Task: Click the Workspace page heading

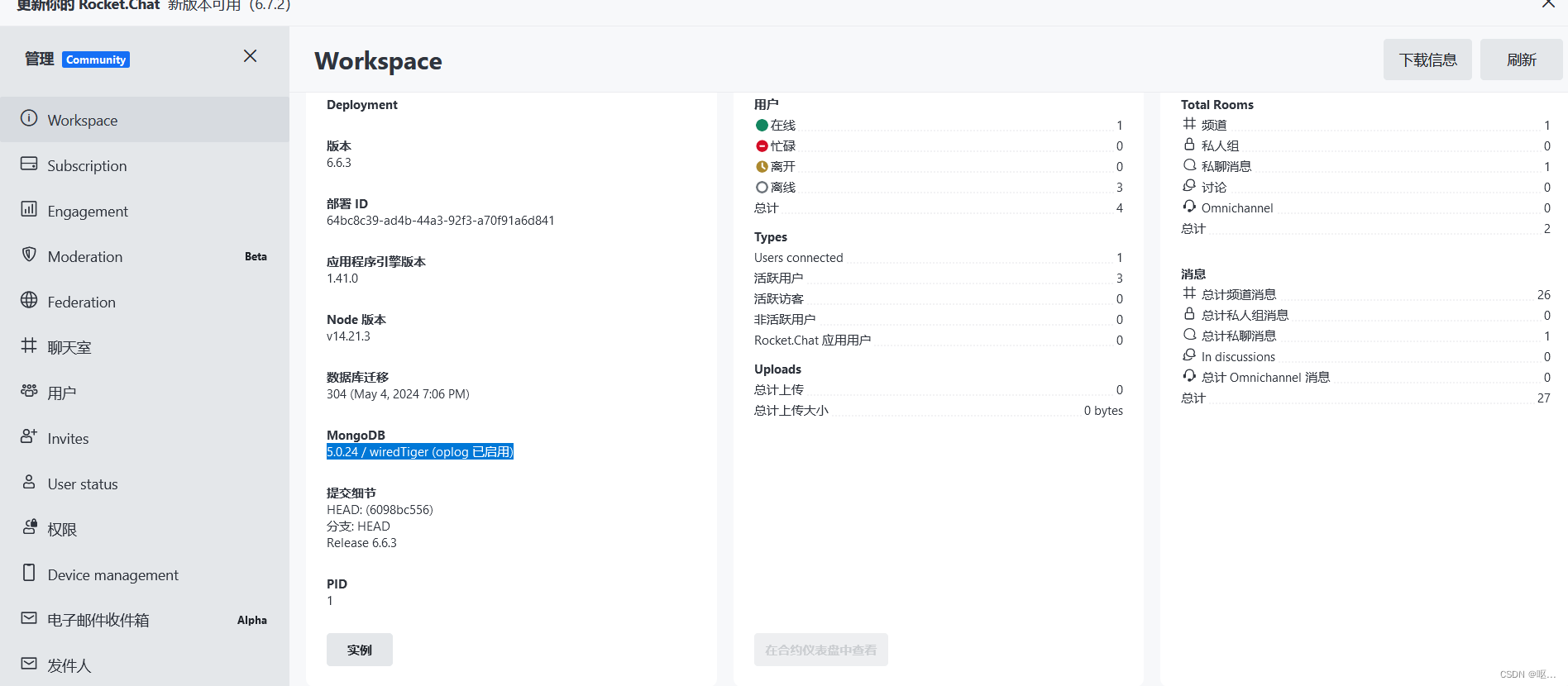Action: tap(378, 60)
